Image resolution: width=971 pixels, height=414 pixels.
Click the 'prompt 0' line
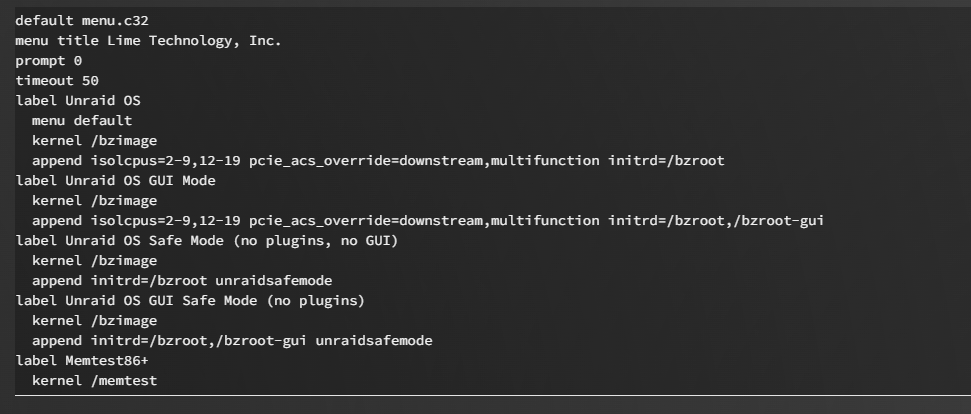[x=48, y=61]
